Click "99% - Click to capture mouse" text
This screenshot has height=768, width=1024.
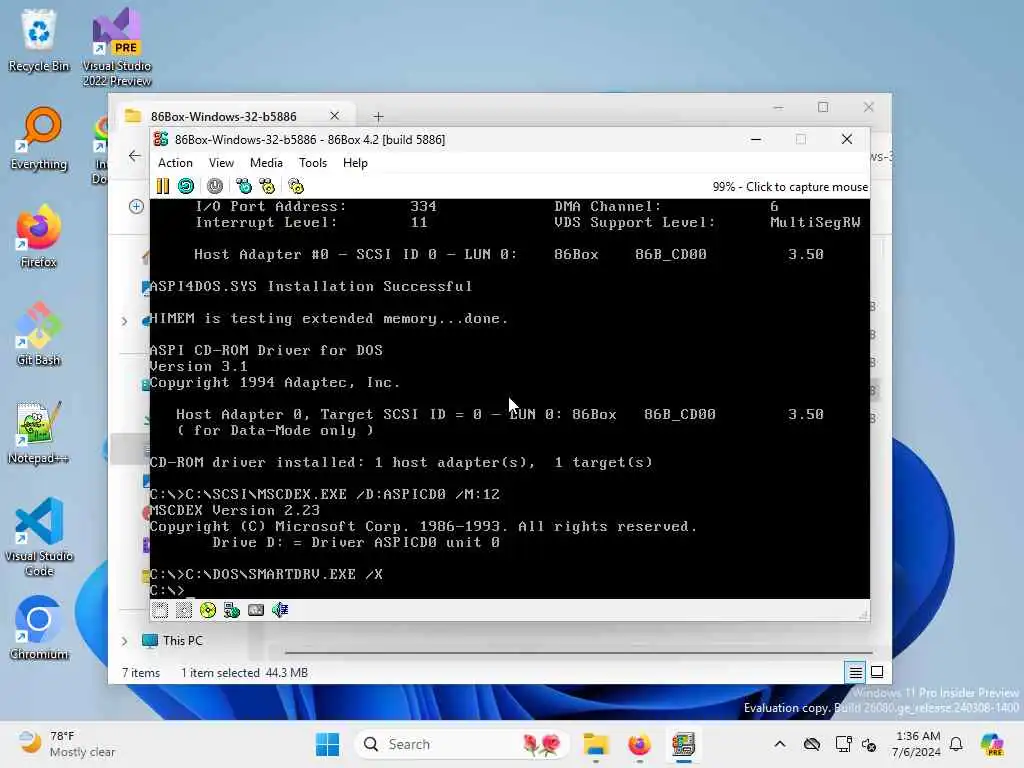pyautogui.click(x=790, y=187)
